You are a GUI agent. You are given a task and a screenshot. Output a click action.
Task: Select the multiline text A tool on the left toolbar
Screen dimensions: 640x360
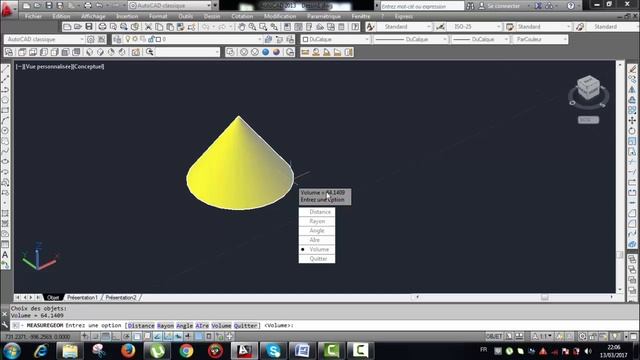(x=5, y=255)
